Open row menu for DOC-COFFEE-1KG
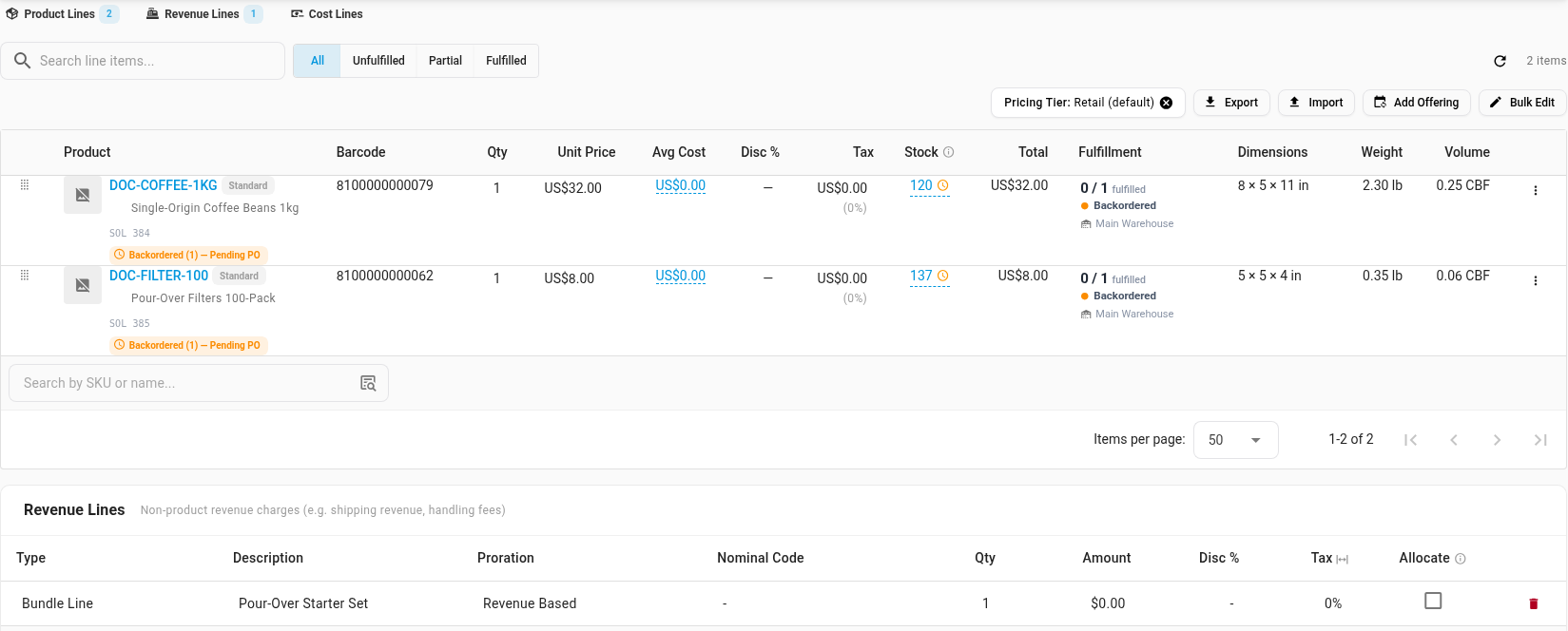 click(1536, 190)
